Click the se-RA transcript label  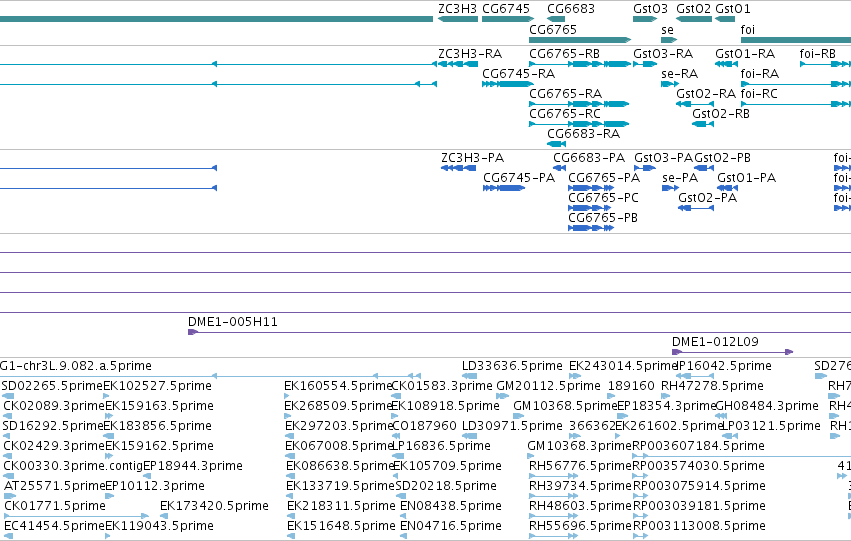click(679, 74)
